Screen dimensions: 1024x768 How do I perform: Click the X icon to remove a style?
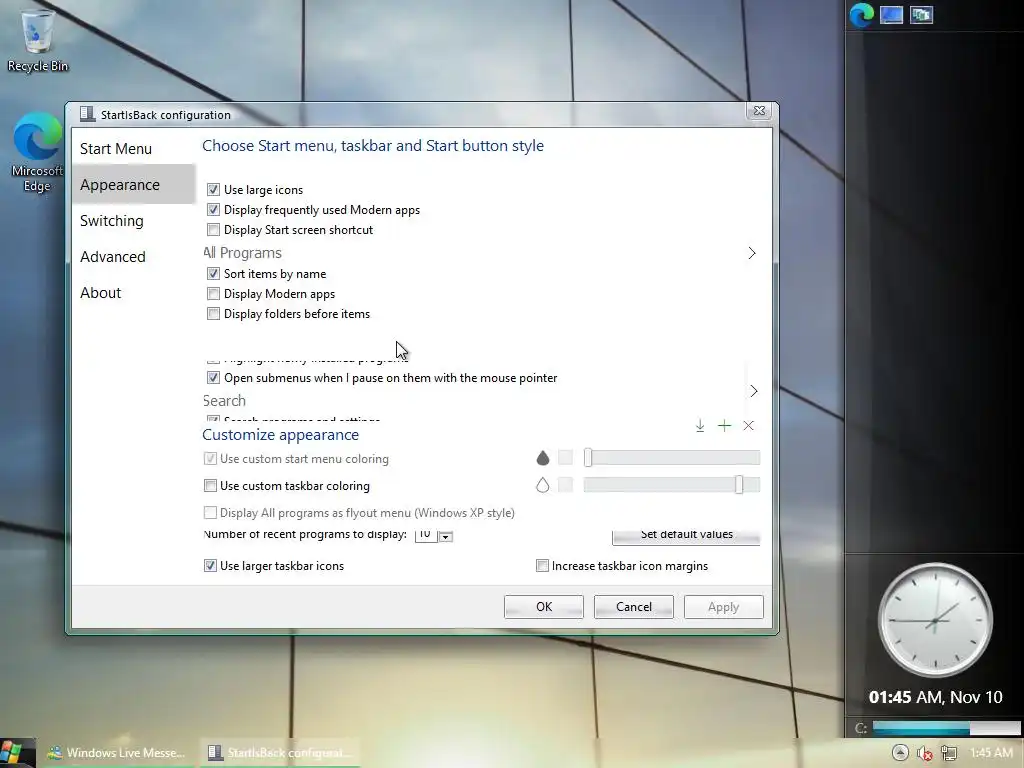pos(748,426)
